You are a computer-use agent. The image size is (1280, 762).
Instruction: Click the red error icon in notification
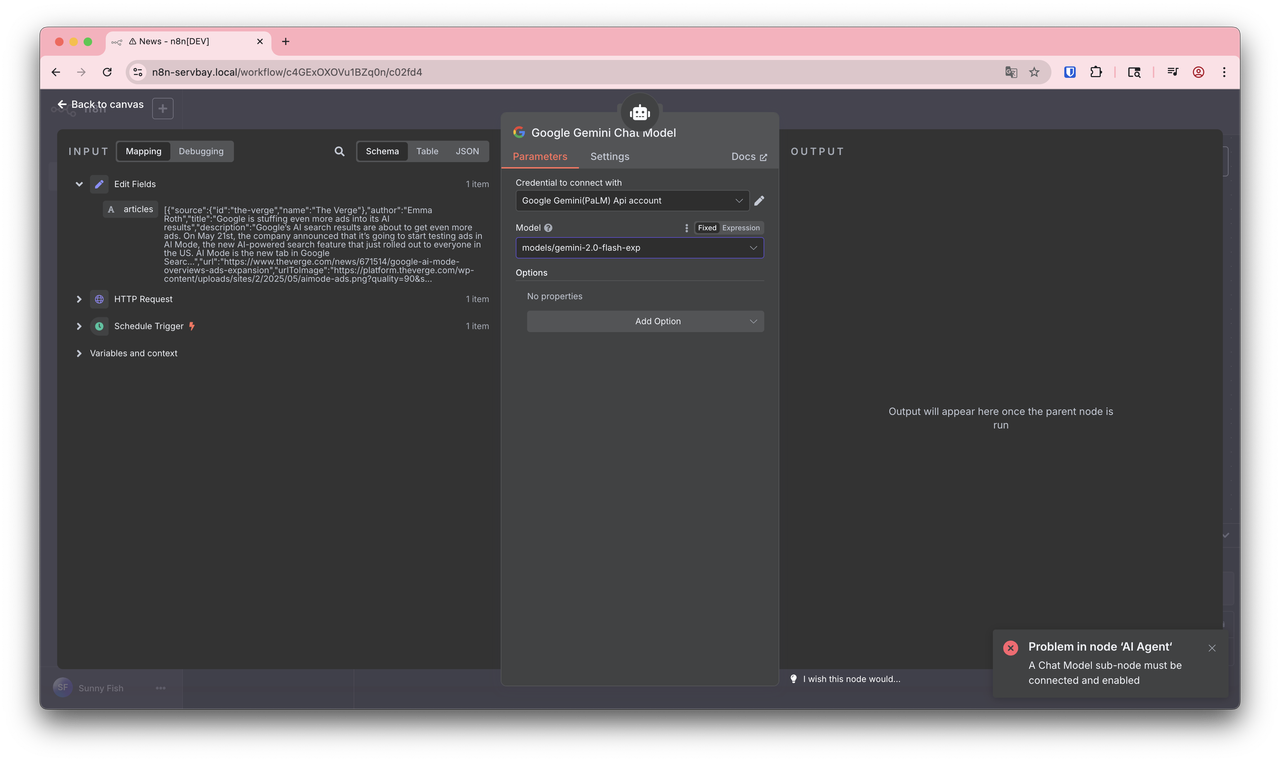click(x=1010, y=648)
